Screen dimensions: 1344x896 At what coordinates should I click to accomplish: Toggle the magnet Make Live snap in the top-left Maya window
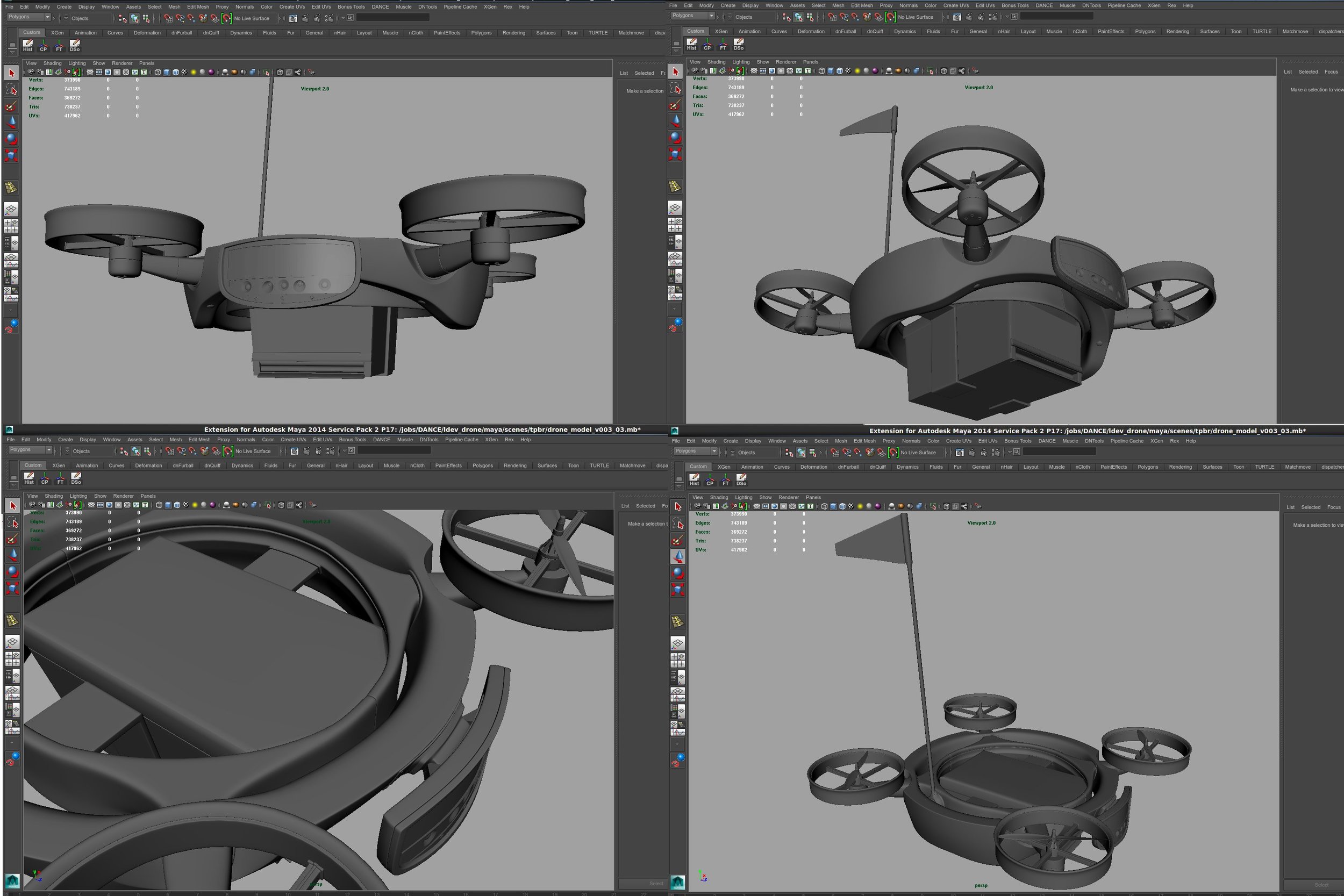(226, 18)
